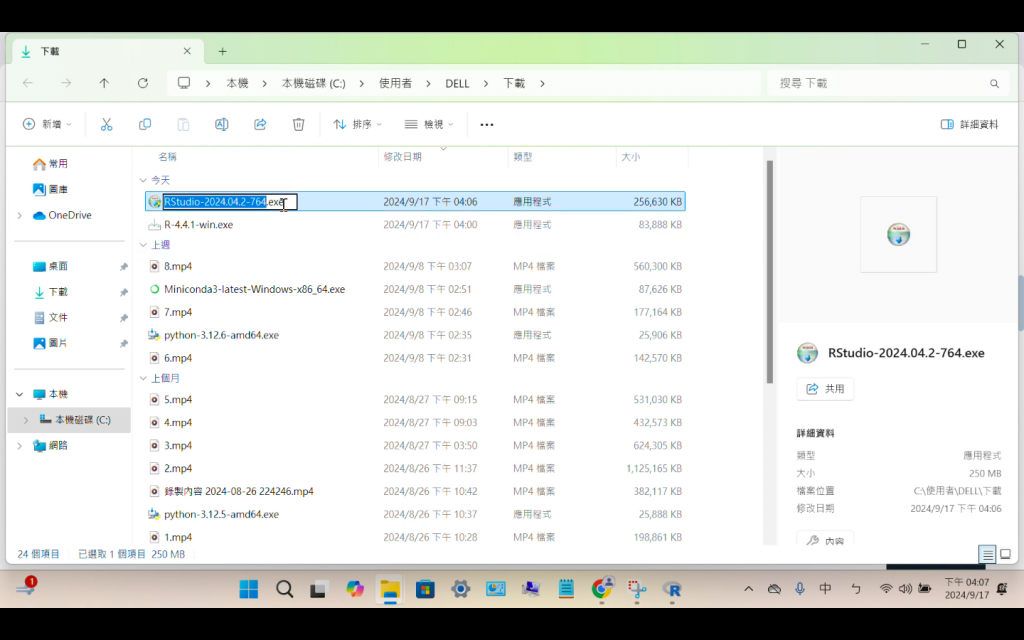Toggle the Chinese IME mode indicator
This screenshot has width=1024, height=640.
[825, 588]
